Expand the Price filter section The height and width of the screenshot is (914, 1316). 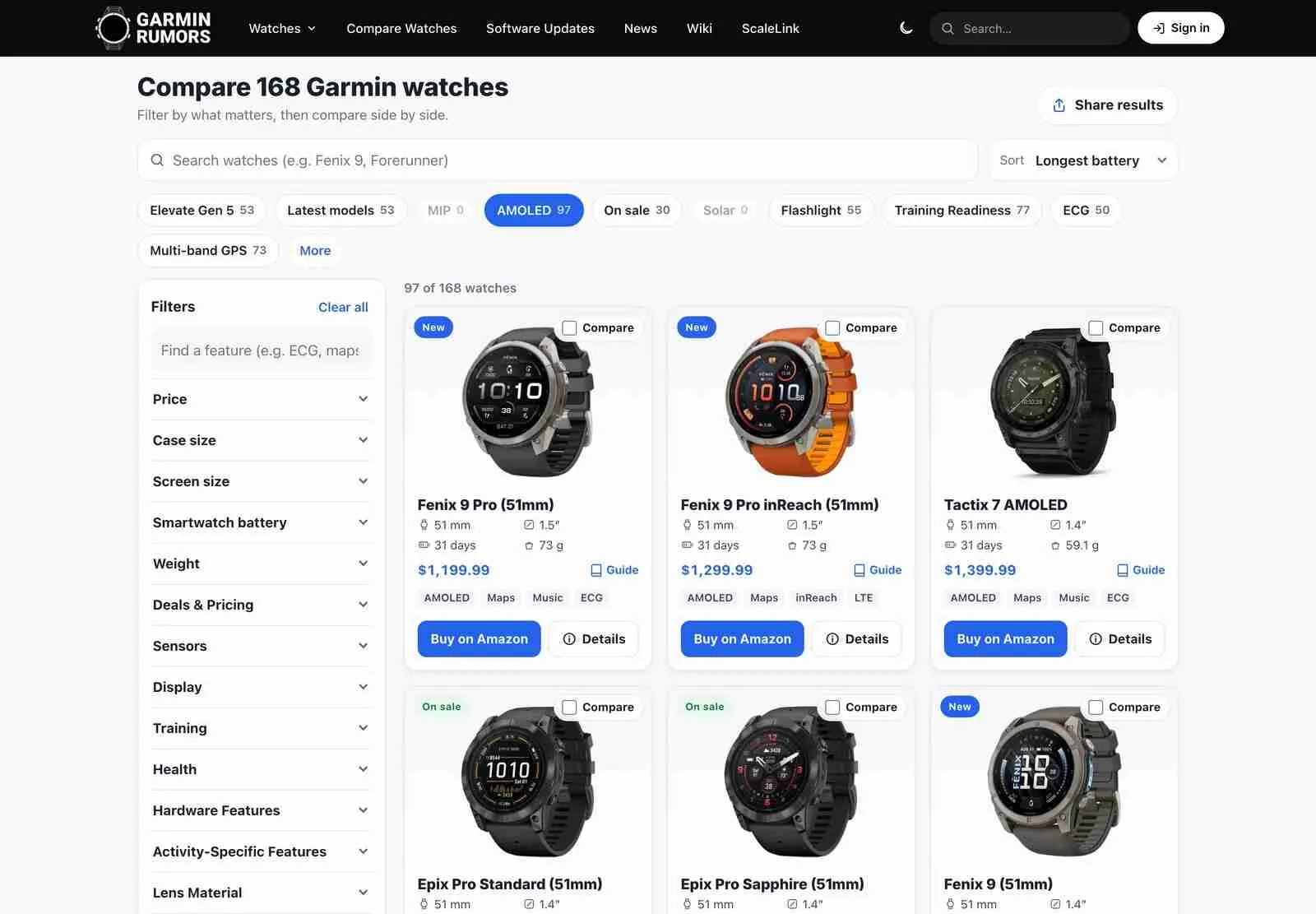[x=261, y=399]
